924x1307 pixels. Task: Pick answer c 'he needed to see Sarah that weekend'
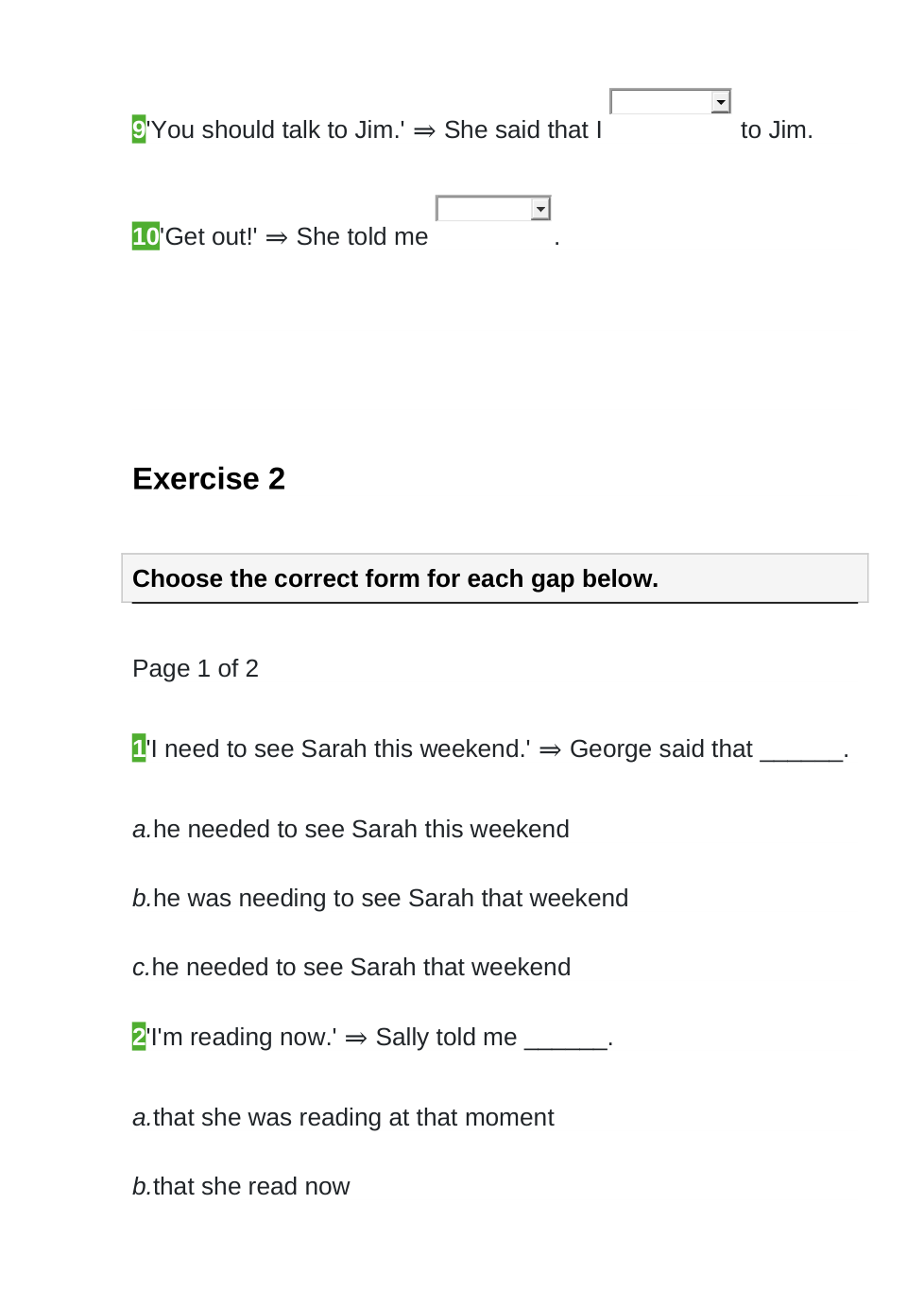coord(360,967)
